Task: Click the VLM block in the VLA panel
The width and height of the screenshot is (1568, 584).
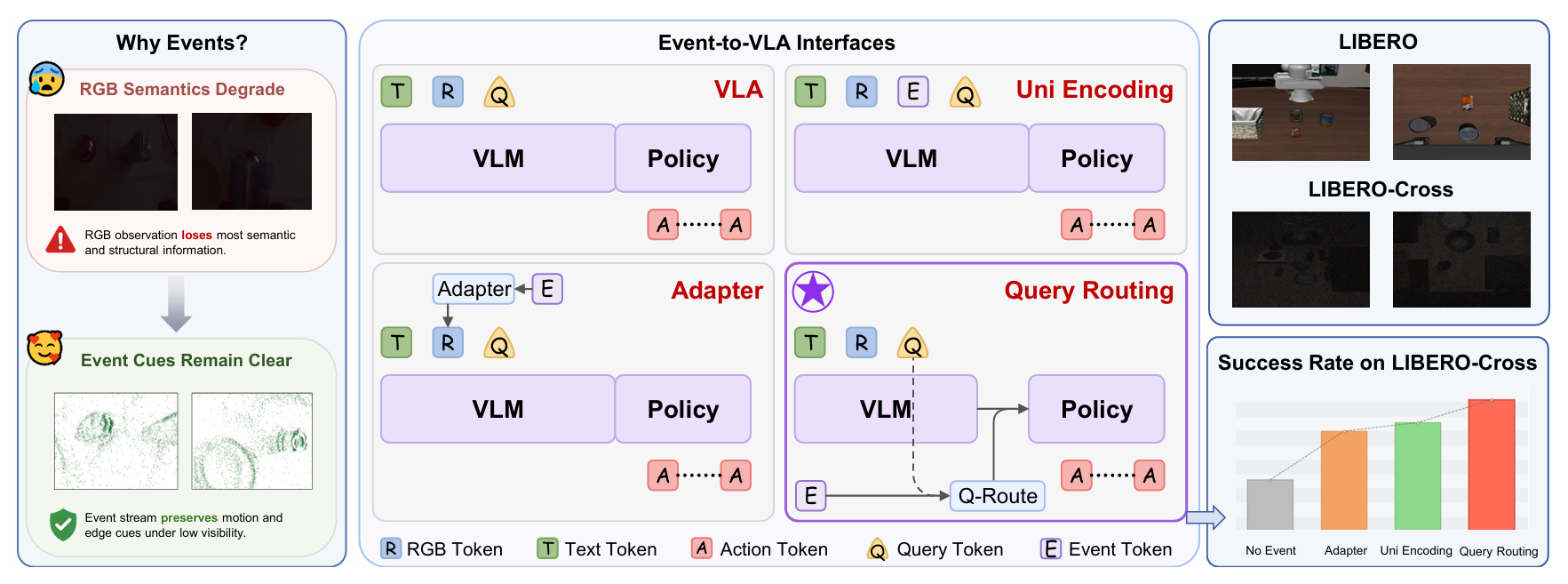Action: coord(498,158)
